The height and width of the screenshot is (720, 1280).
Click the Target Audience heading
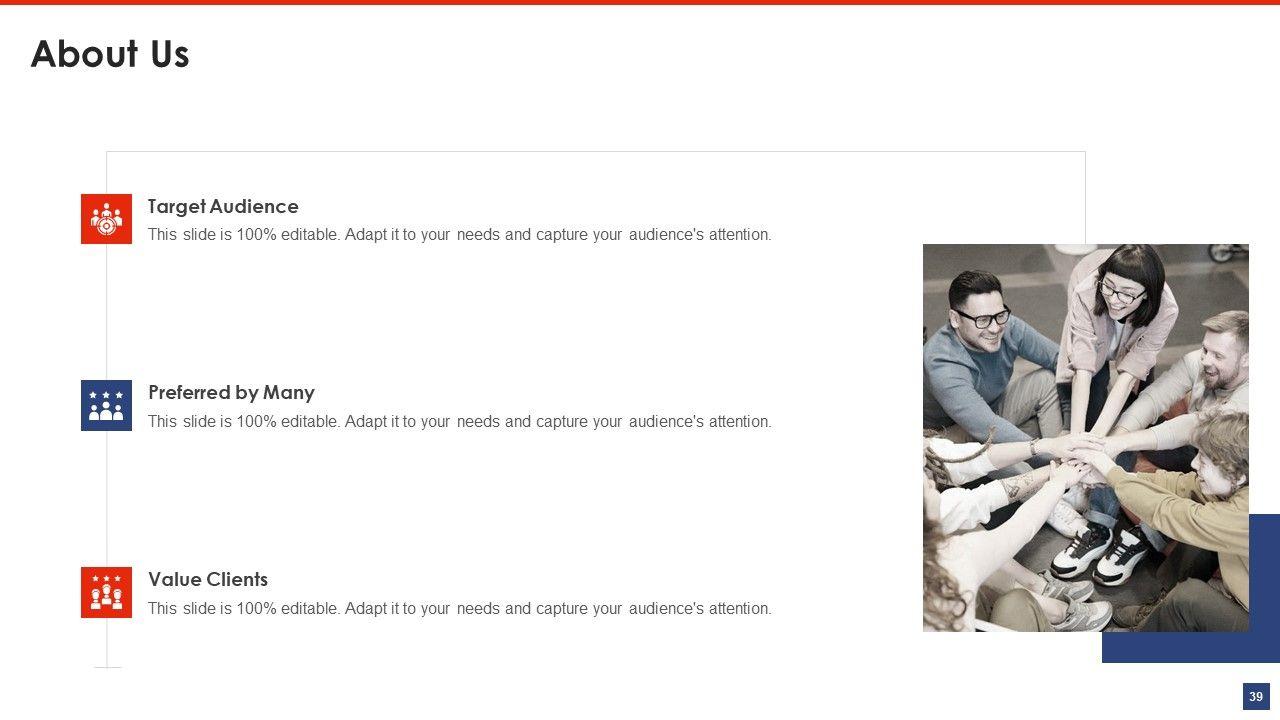pyautogui.click(x=223, y=207)
